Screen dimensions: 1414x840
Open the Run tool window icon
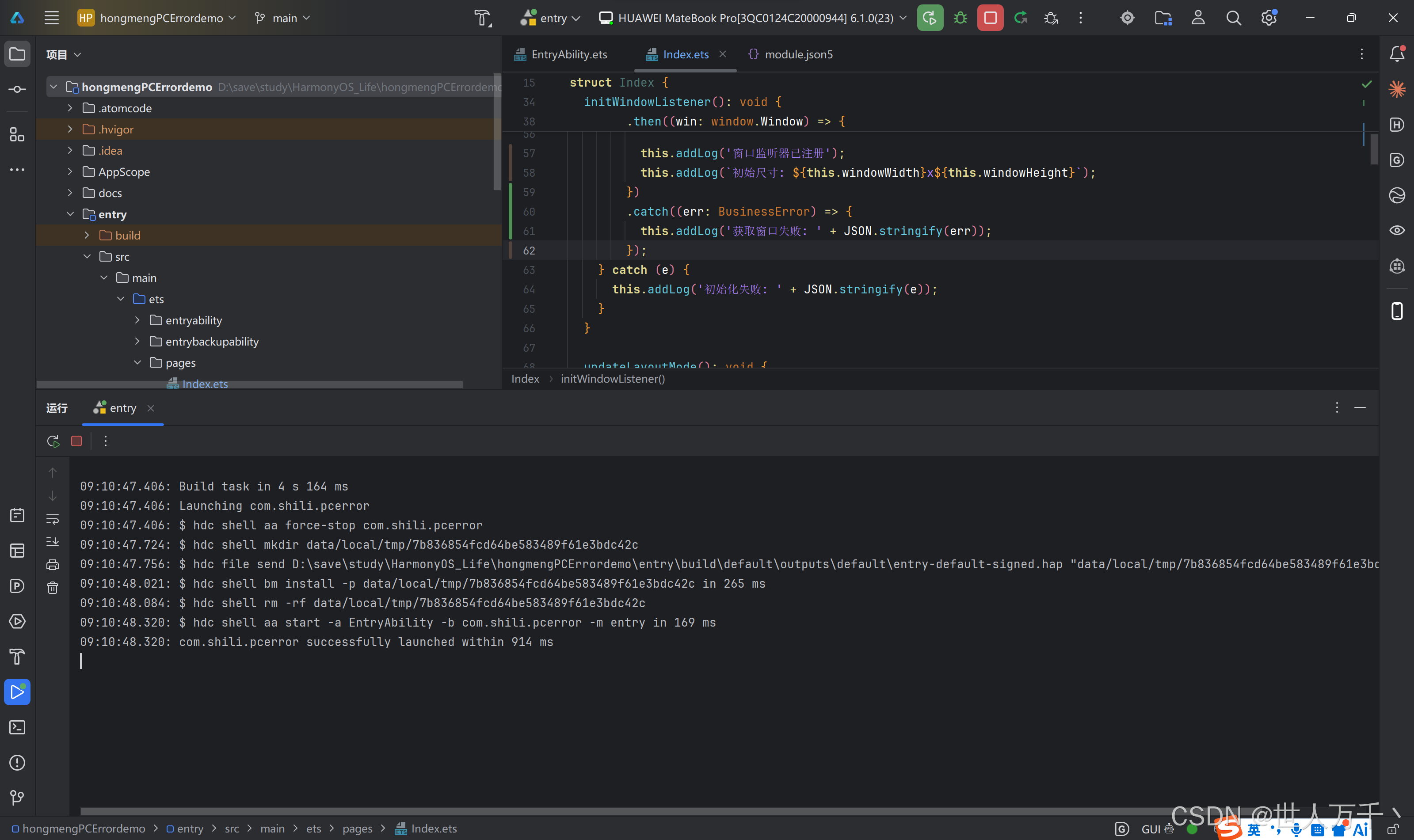[x=17, y=692]
